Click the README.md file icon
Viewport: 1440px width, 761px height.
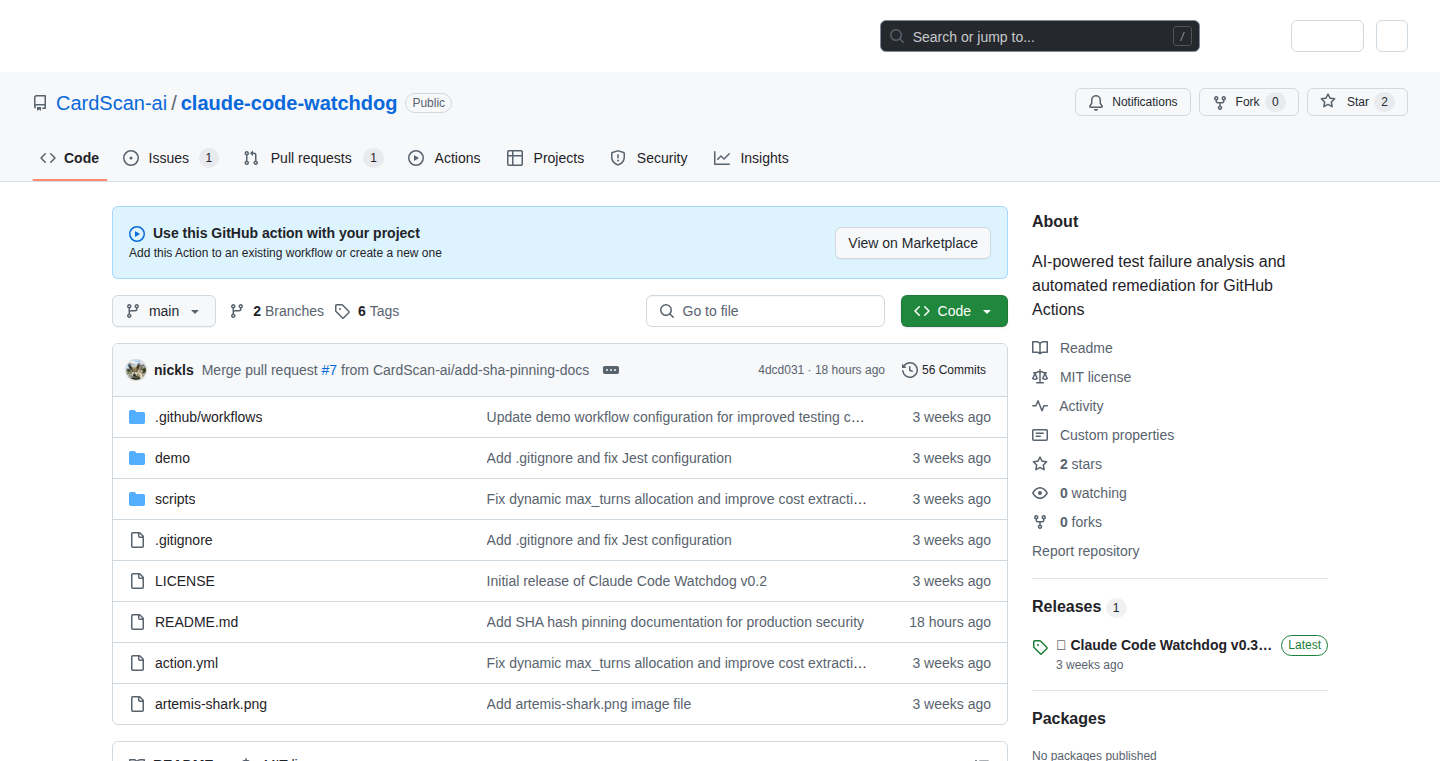[x=137, y=622]
